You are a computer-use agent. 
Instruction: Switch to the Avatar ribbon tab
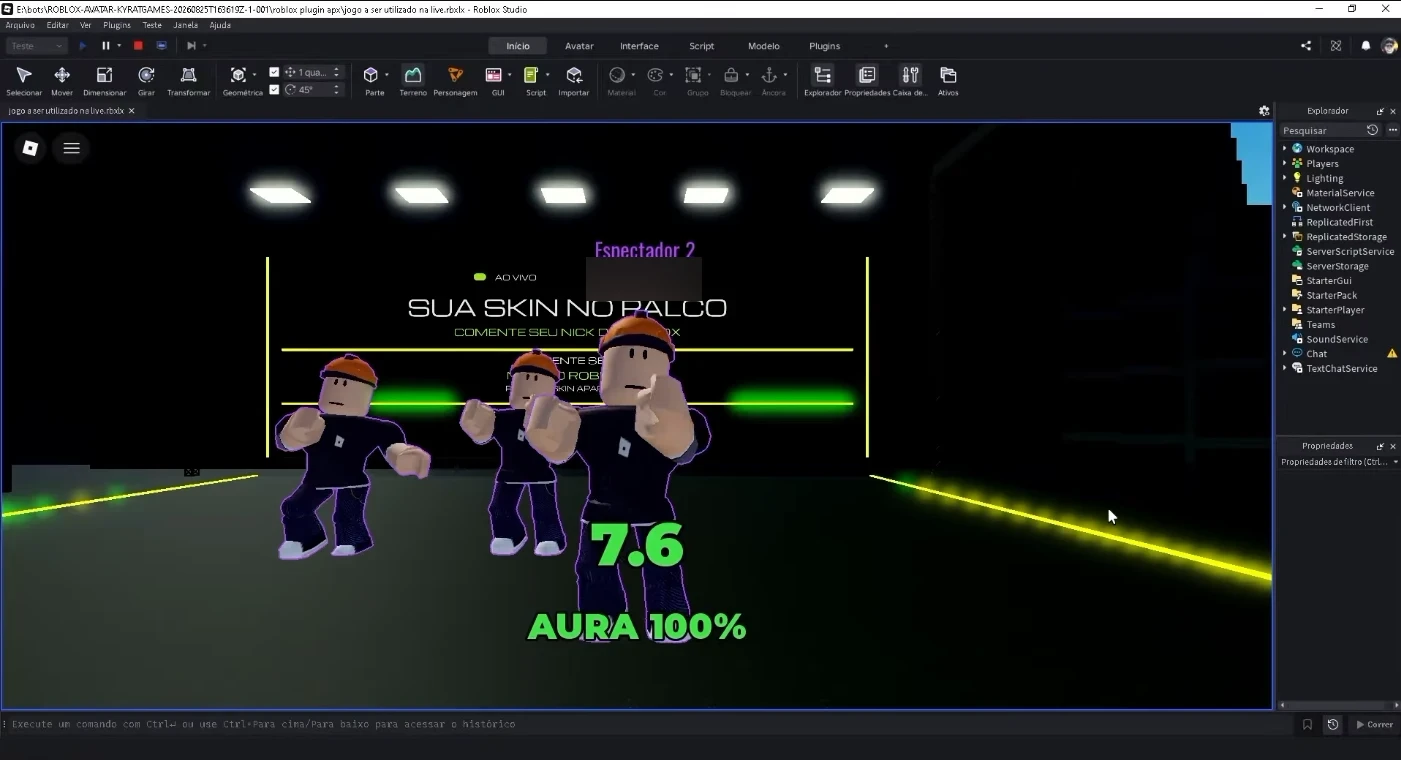(579, 46)
